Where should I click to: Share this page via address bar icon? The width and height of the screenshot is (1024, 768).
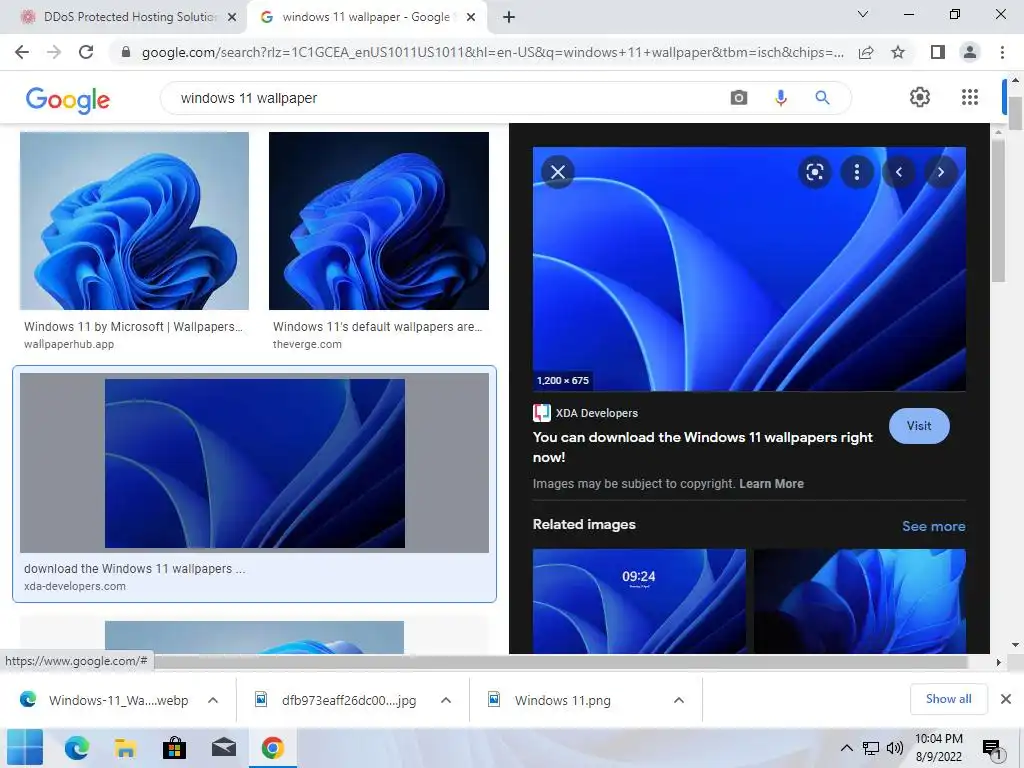tap(866, 52)
